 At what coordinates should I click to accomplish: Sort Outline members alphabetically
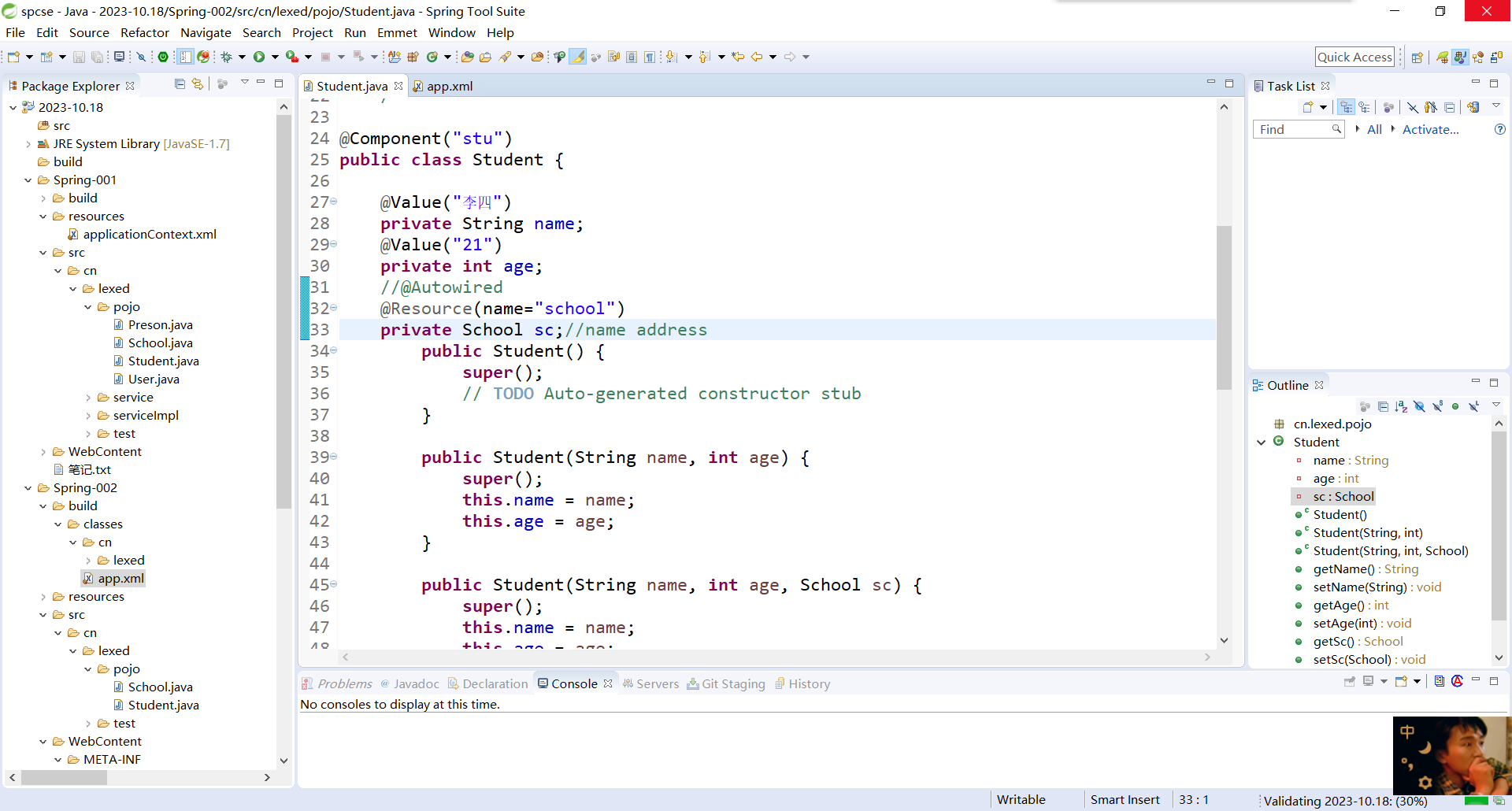coord(1401,406)
